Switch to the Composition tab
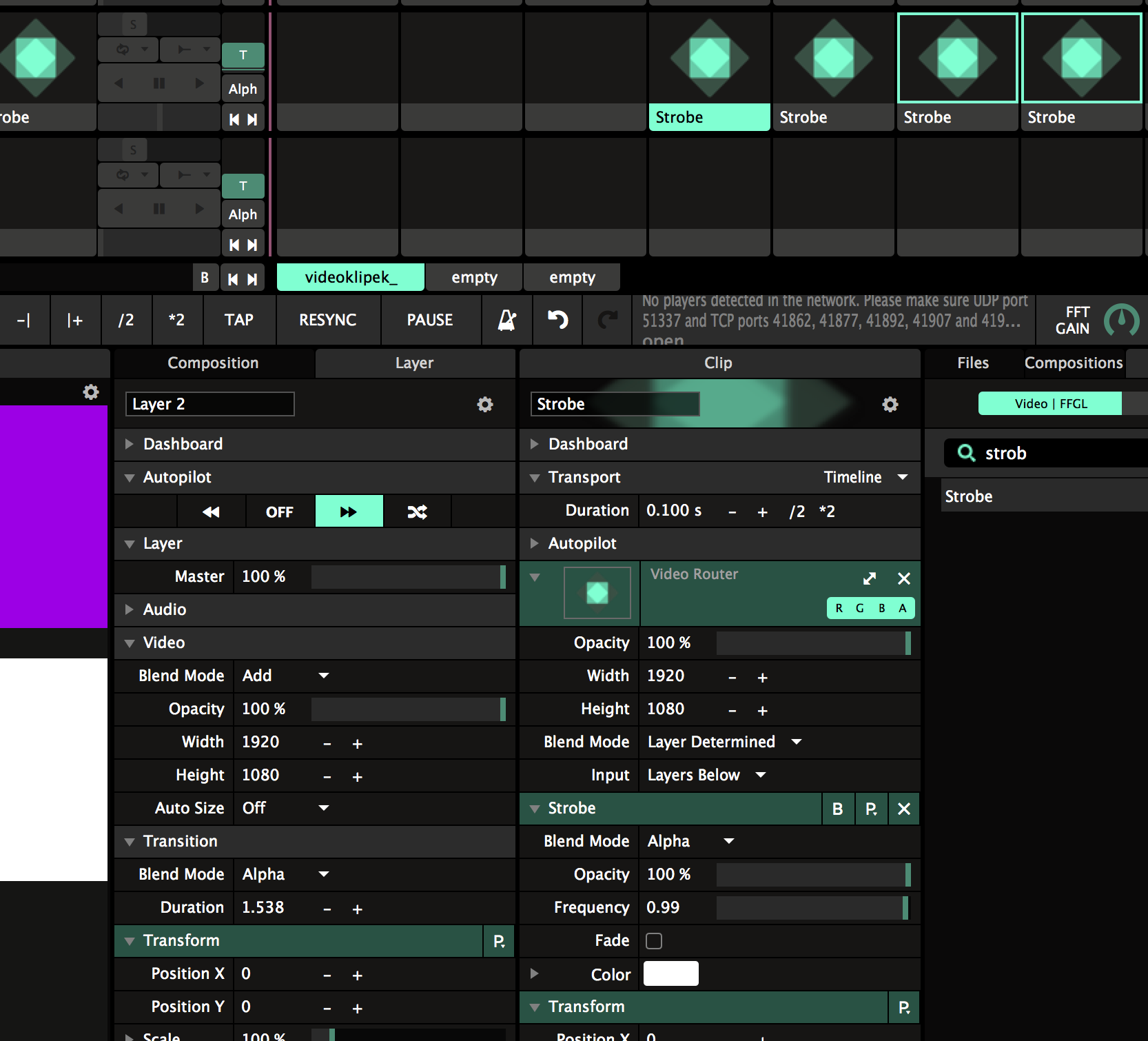1148x1041 pixels. pos(213,363)
